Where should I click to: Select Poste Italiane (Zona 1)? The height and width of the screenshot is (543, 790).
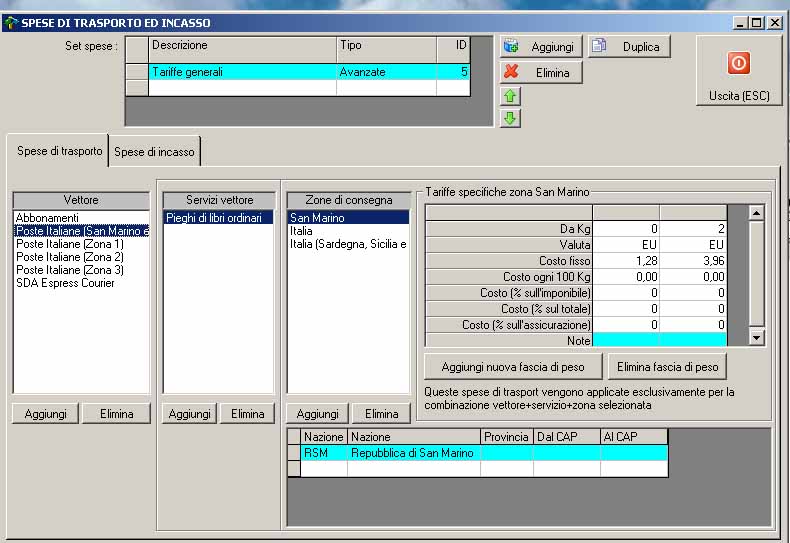click(82, 244)
